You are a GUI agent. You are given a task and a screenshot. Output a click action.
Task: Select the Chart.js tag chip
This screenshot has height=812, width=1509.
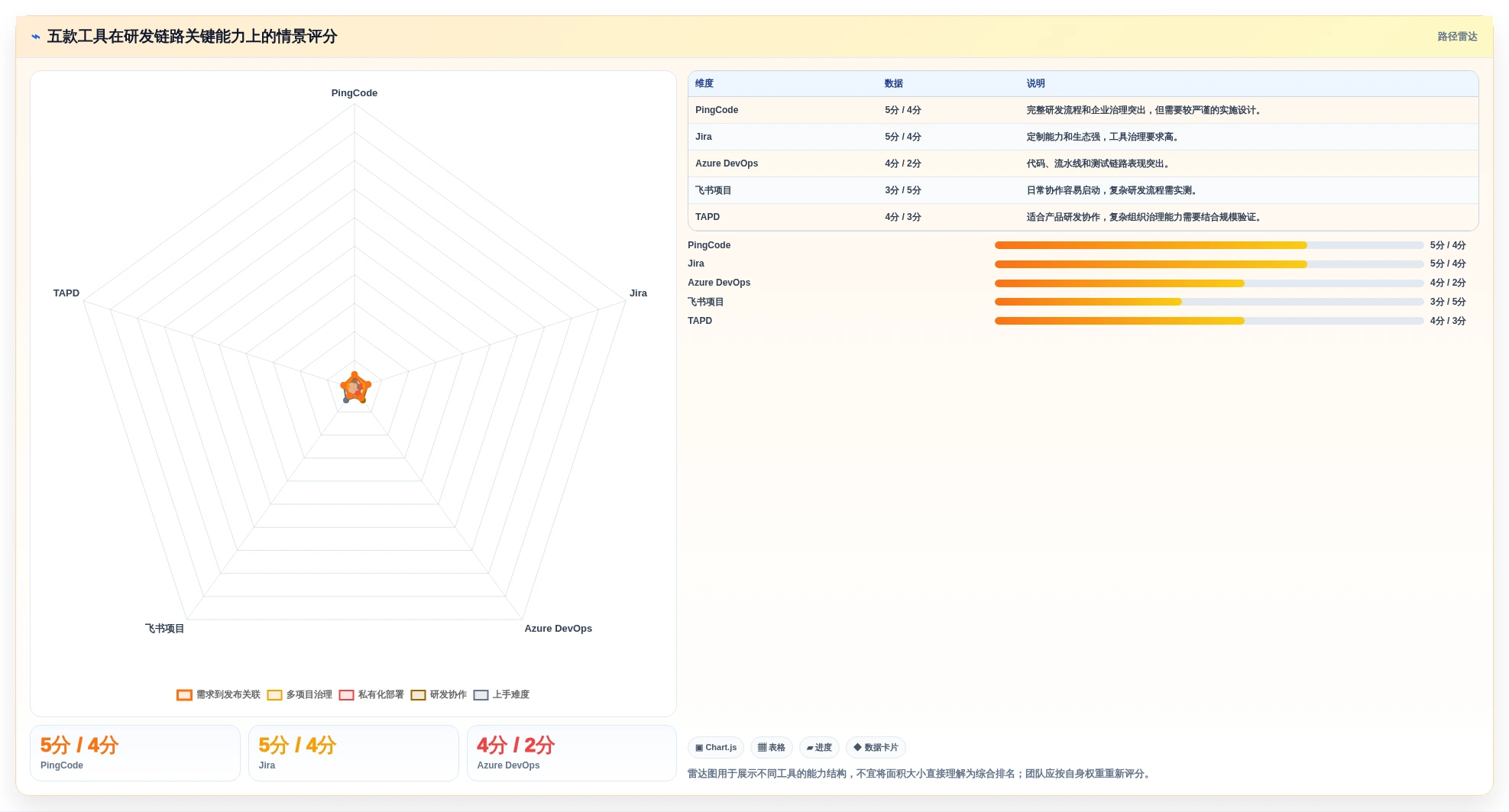(x=716, y=748)
